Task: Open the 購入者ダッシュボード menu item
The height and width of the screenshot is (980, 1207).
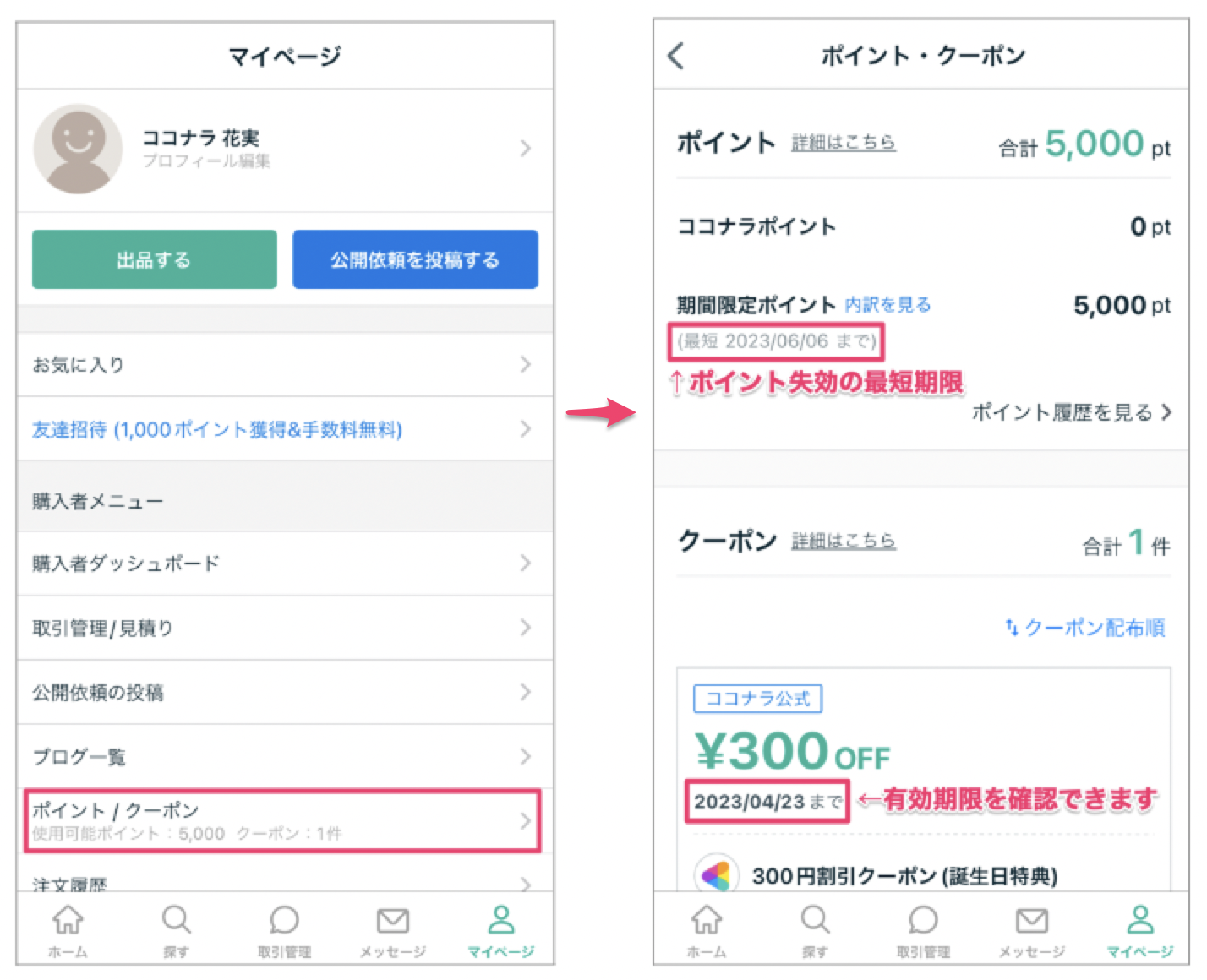Action: click(x=284, y=563)
